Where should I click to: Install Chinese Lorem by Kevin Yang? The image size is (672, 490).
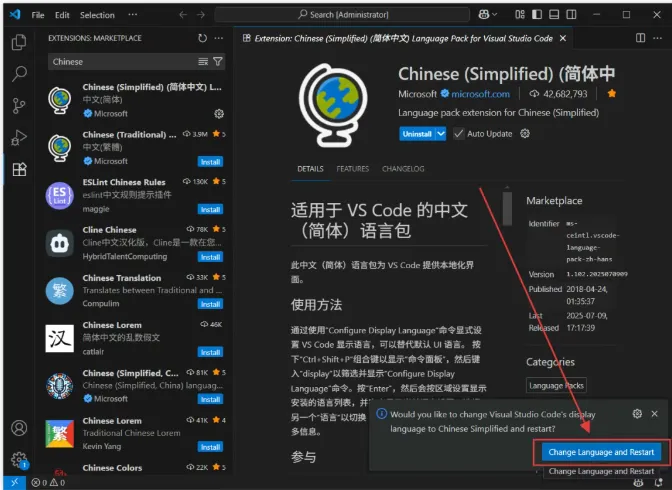210,447
